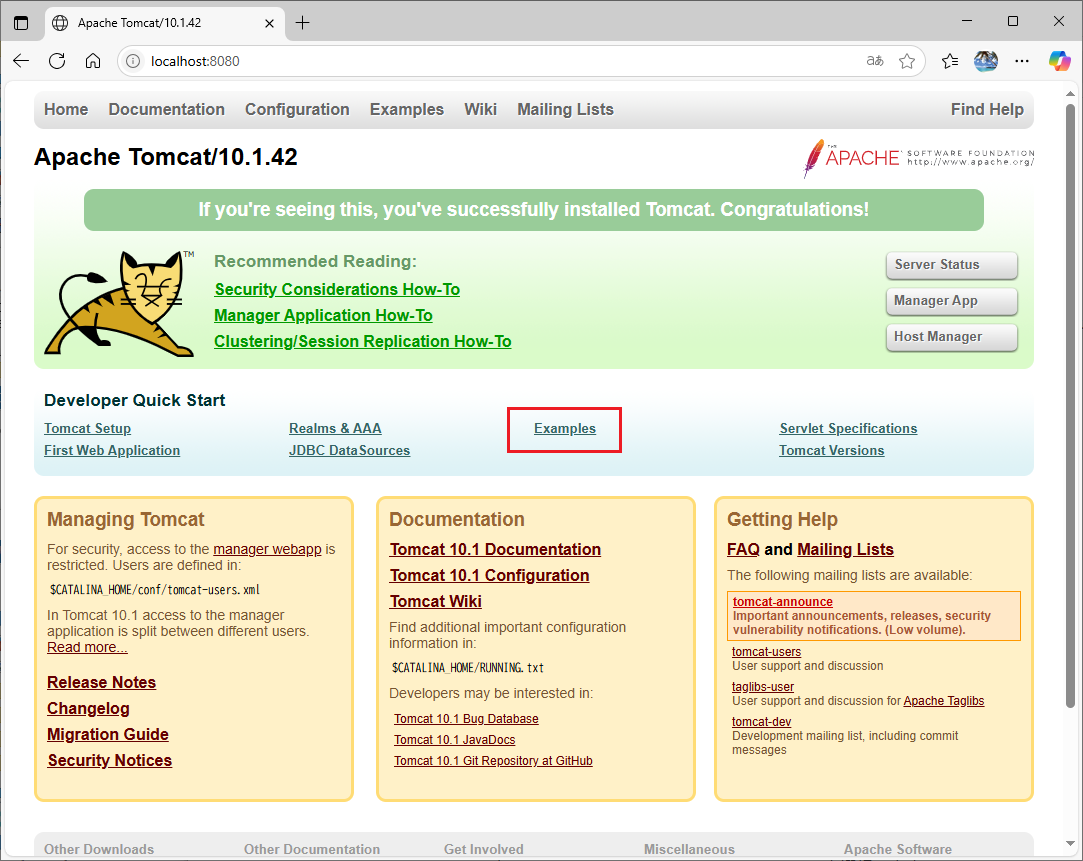This screenshot has width=1083, height=861.
Task: Click the localhost:8080 address bar
Action: pos(500,61)
